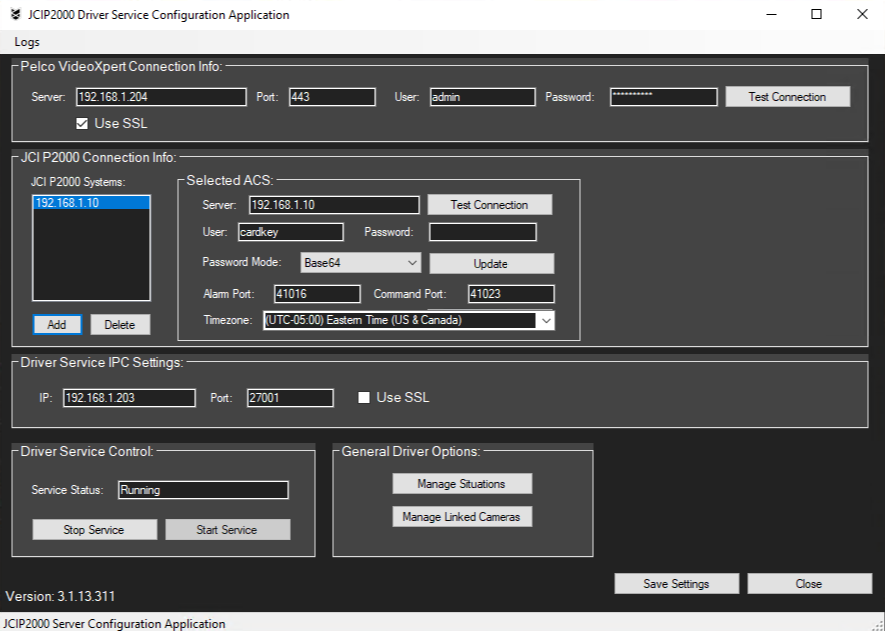Update the ACS password settings
The width and height of the screenshot is (885, 631).
pyautogui.click(x=492, y=262)
